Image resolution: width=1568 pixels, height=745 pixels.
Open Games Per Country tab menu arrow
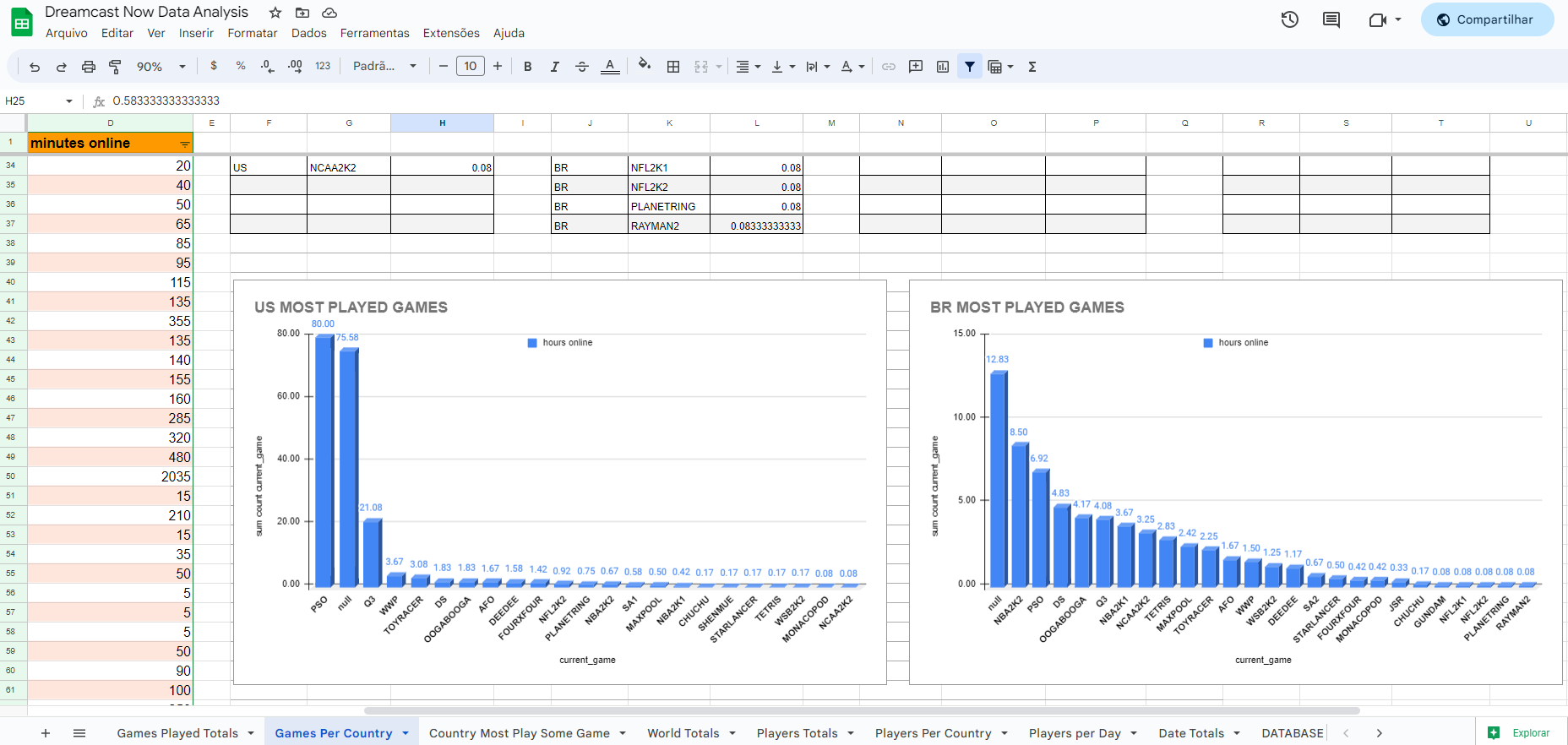coord(406,733)
